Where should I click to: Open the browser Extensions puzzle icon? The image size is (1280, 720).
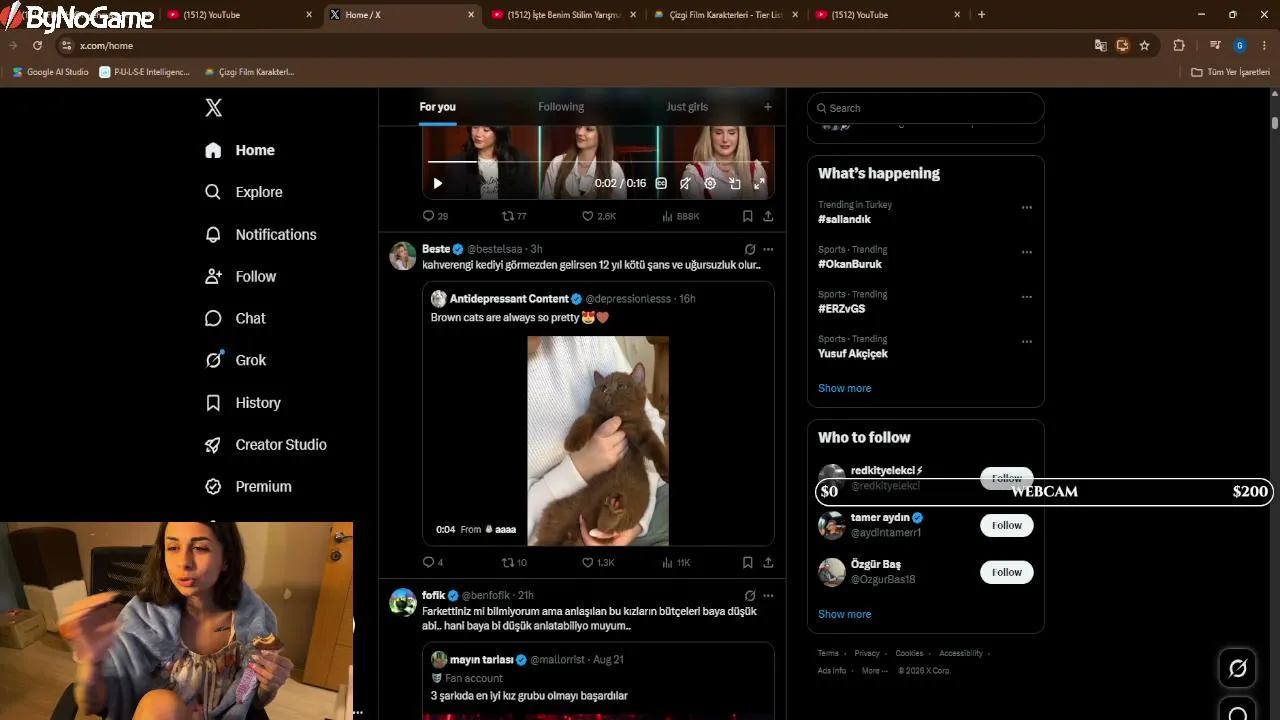(x=1178, y=45)
